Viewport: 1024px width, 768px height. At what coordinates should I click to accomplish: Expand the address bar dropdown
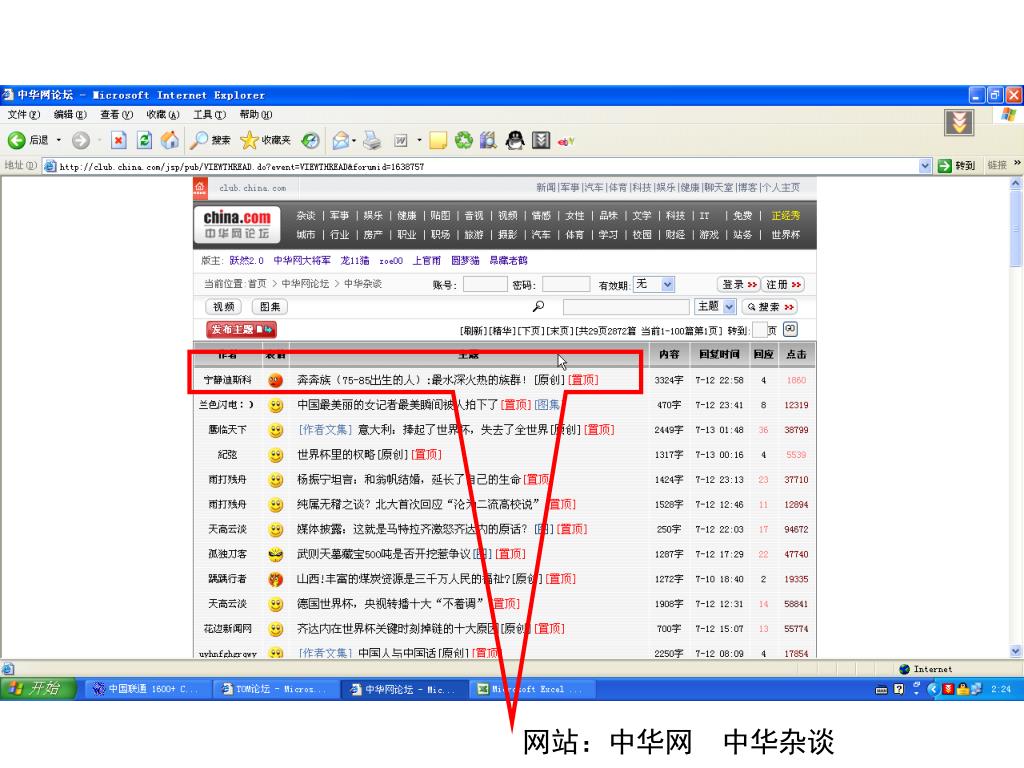tap(925, 166)
